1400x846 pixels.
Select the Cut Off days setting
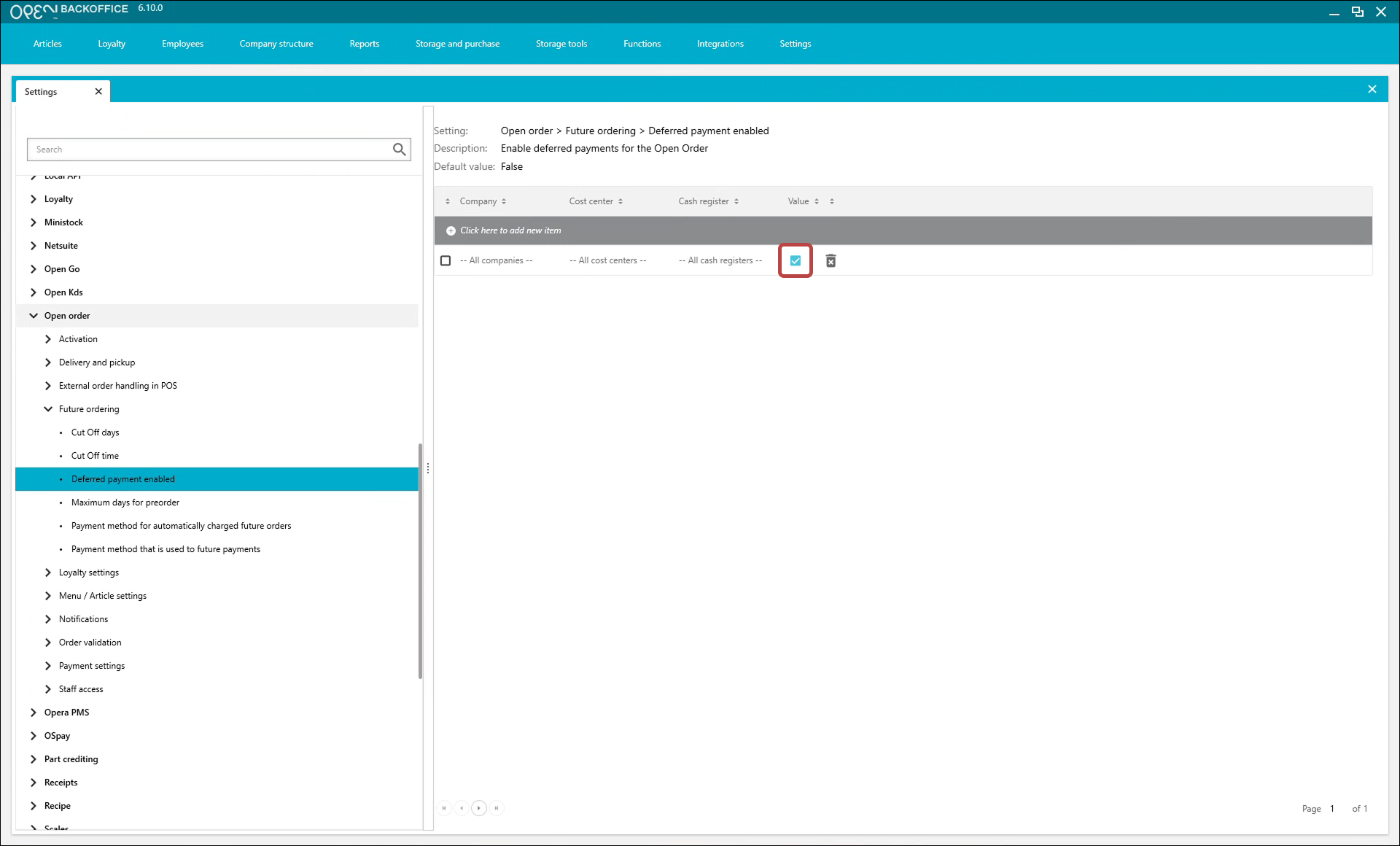(95, 432)
